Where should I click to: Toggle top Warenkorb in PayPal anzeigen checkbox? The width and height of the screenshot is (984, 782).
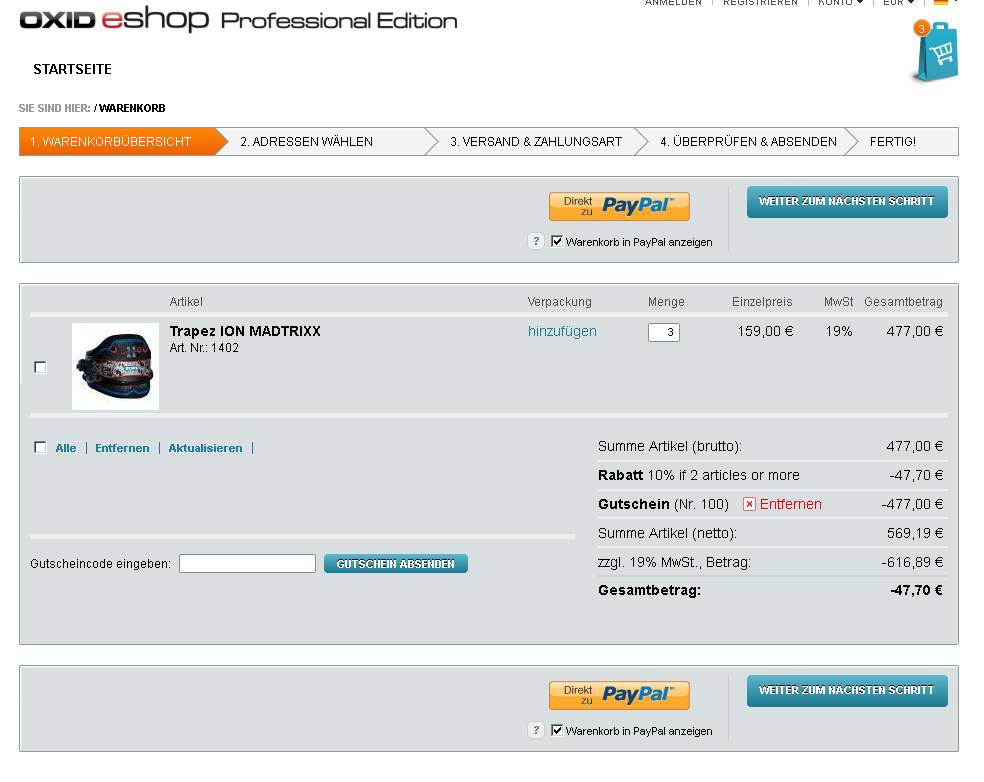click(557, 241)
